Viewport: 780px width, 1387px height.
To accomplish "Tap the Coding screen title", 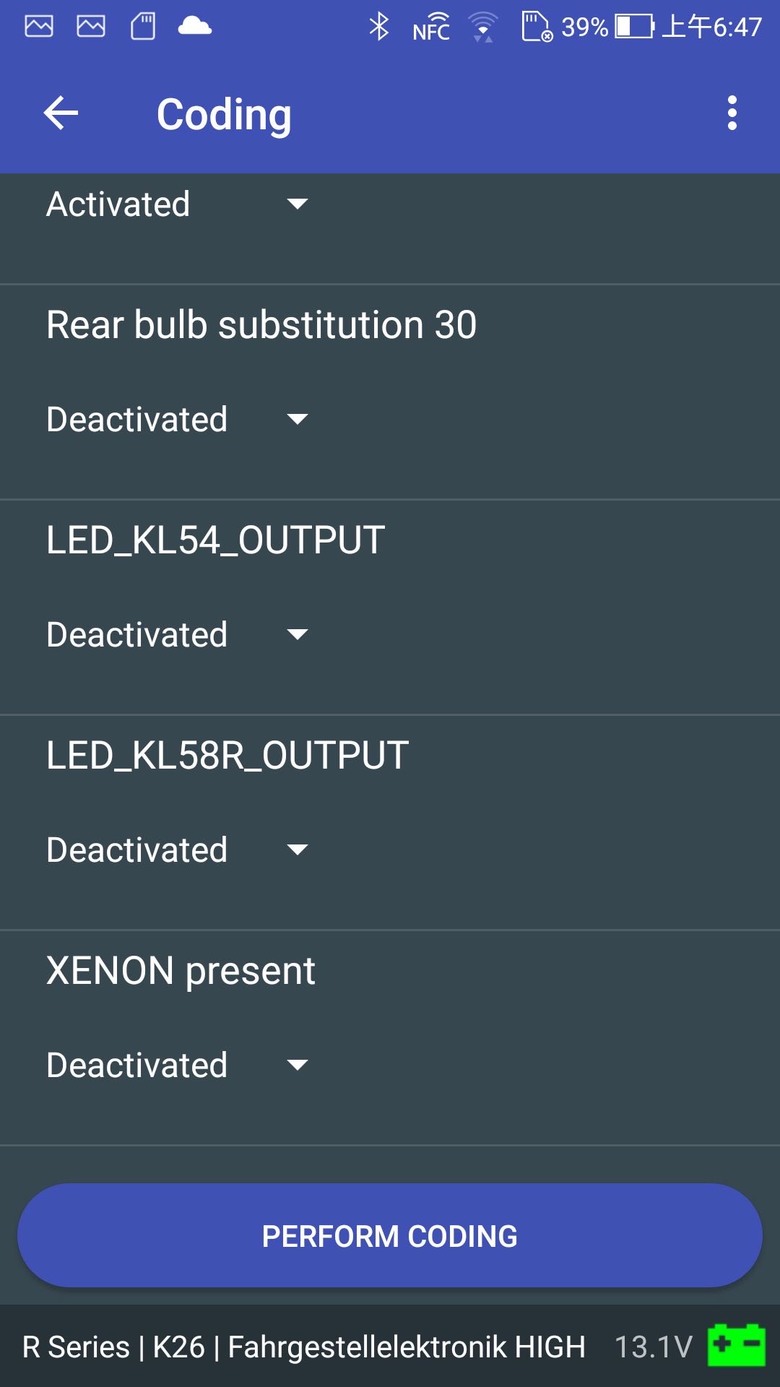I will pyautogui.click(x=224, y=115).
